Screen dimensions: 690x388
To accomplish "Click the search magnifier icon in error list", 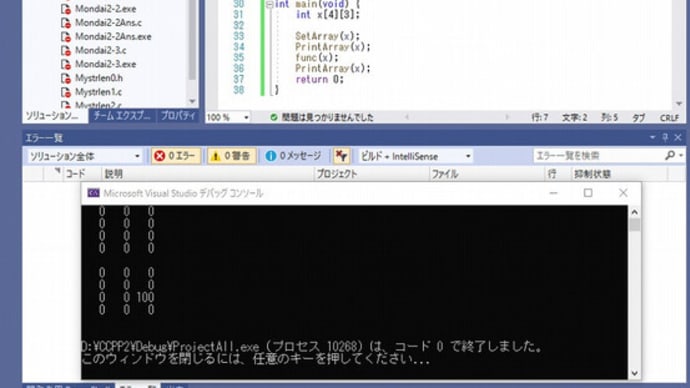I will 670,155.
